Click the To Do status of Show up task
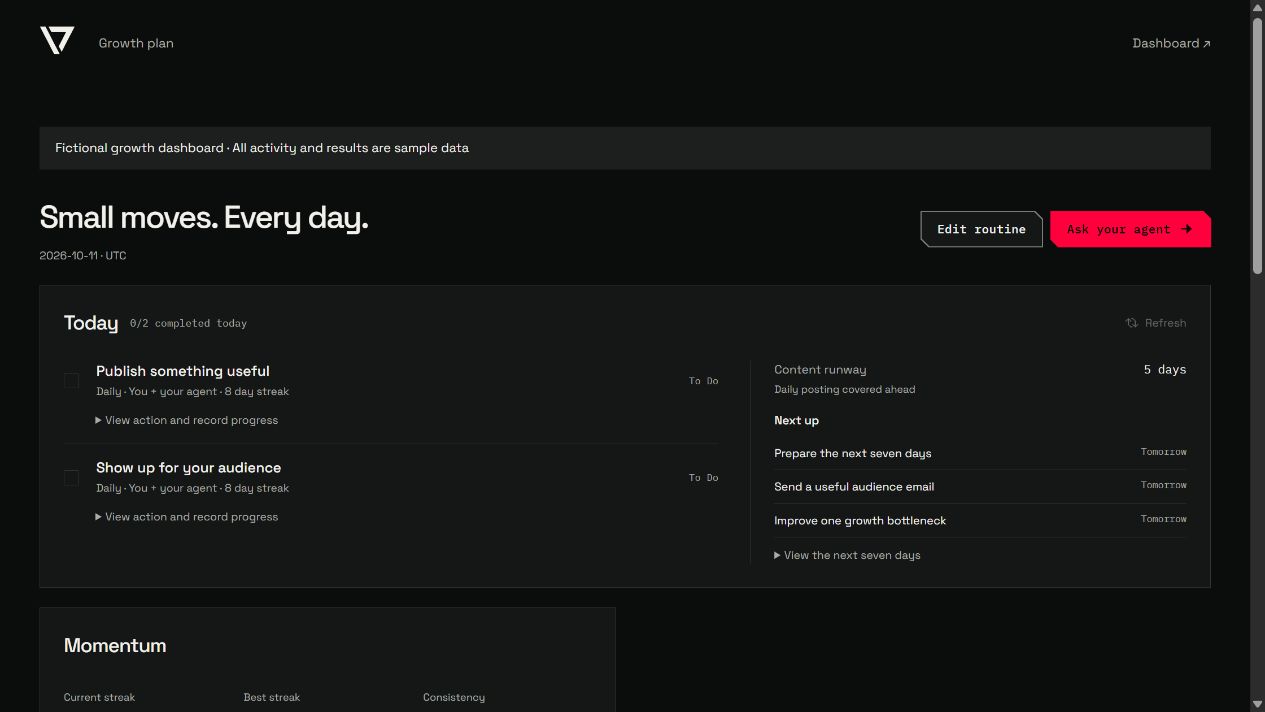 [703, 478]
